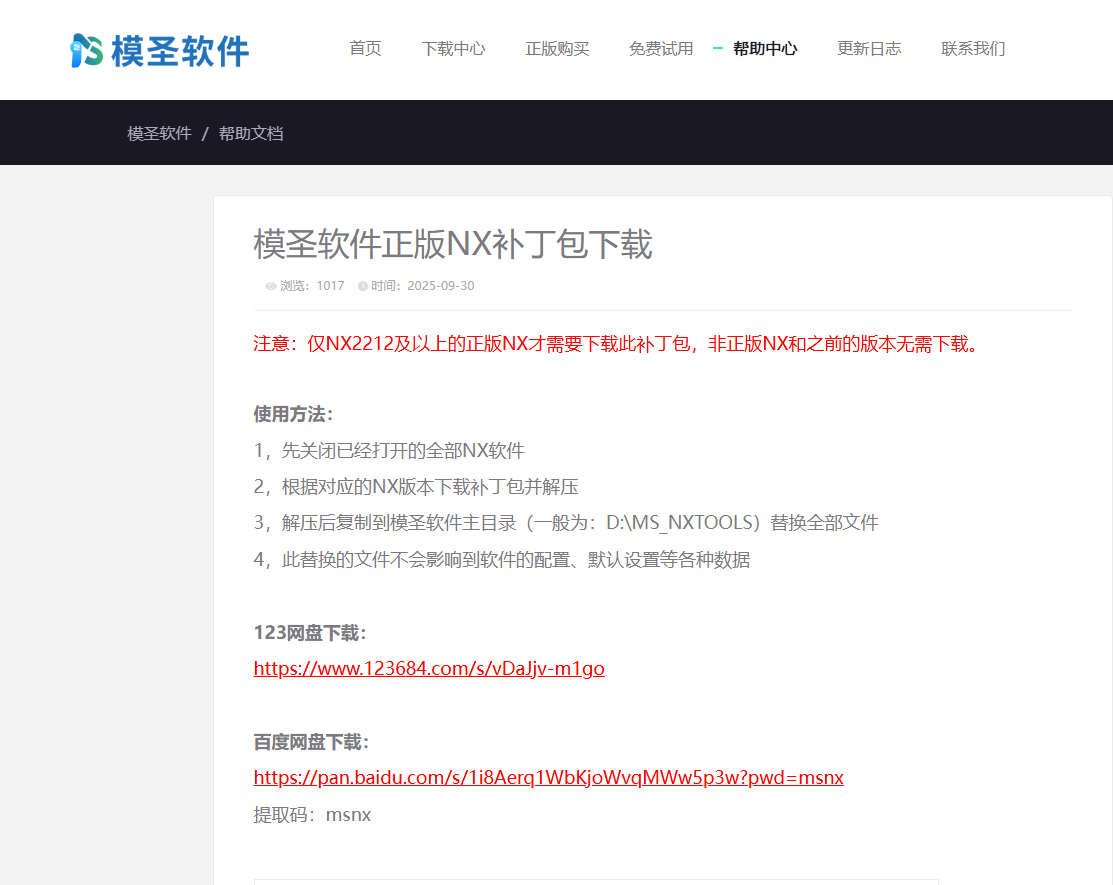Viewport: 1113px width, 885px height.
Task: Click 帮助文档 breadcrumb link
Action: (251, 133)
